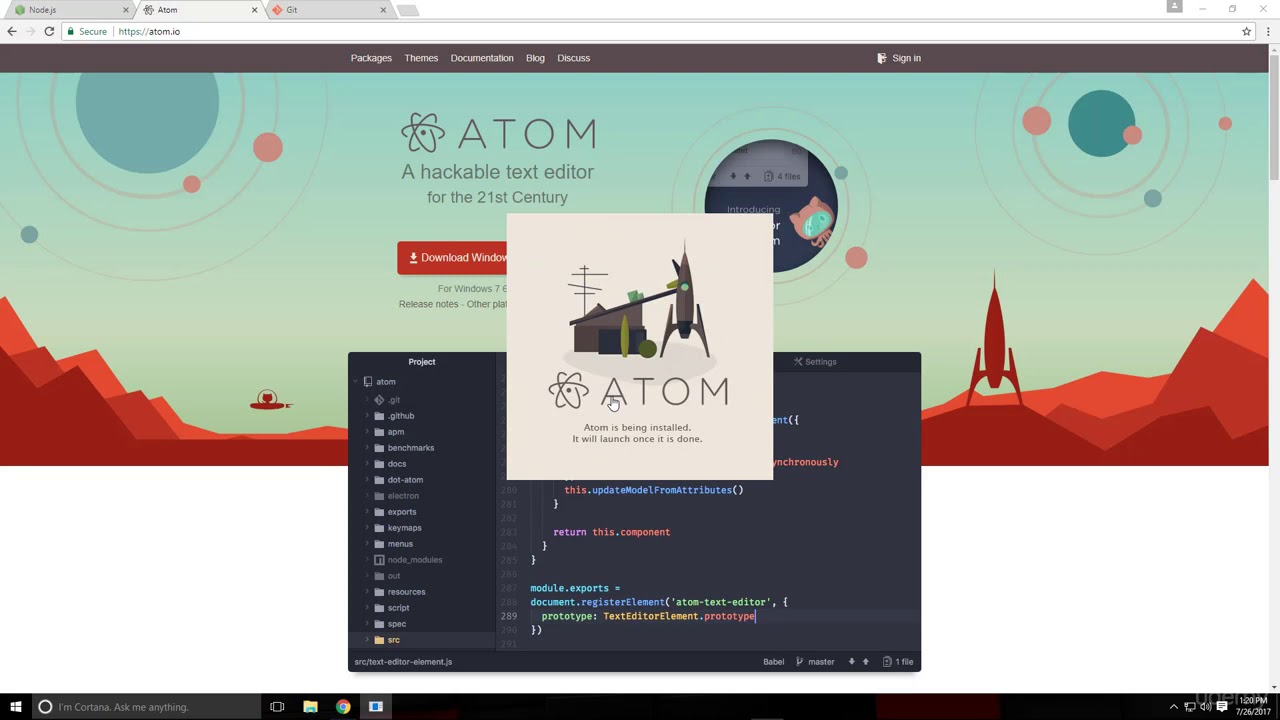Open the Blog link in the navbar
Viewport: 1280px width, 720px height.
(x=535, y=58)
